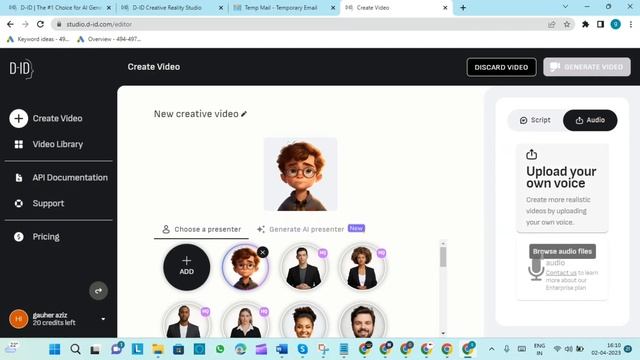
Task: Open Keyword ideas bookmark
Action: tap(38, 39)
